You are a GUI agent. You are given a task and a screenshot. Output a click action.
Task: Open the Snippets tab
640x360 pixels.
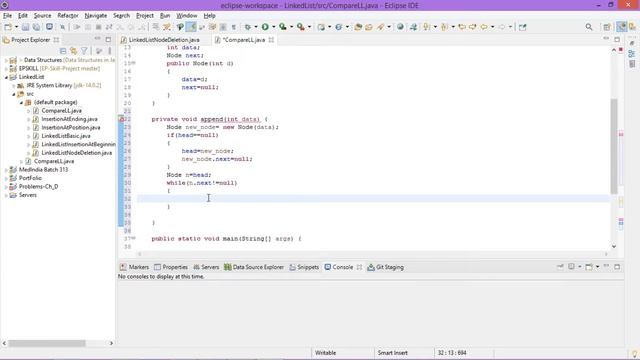[x=304, y=267]
